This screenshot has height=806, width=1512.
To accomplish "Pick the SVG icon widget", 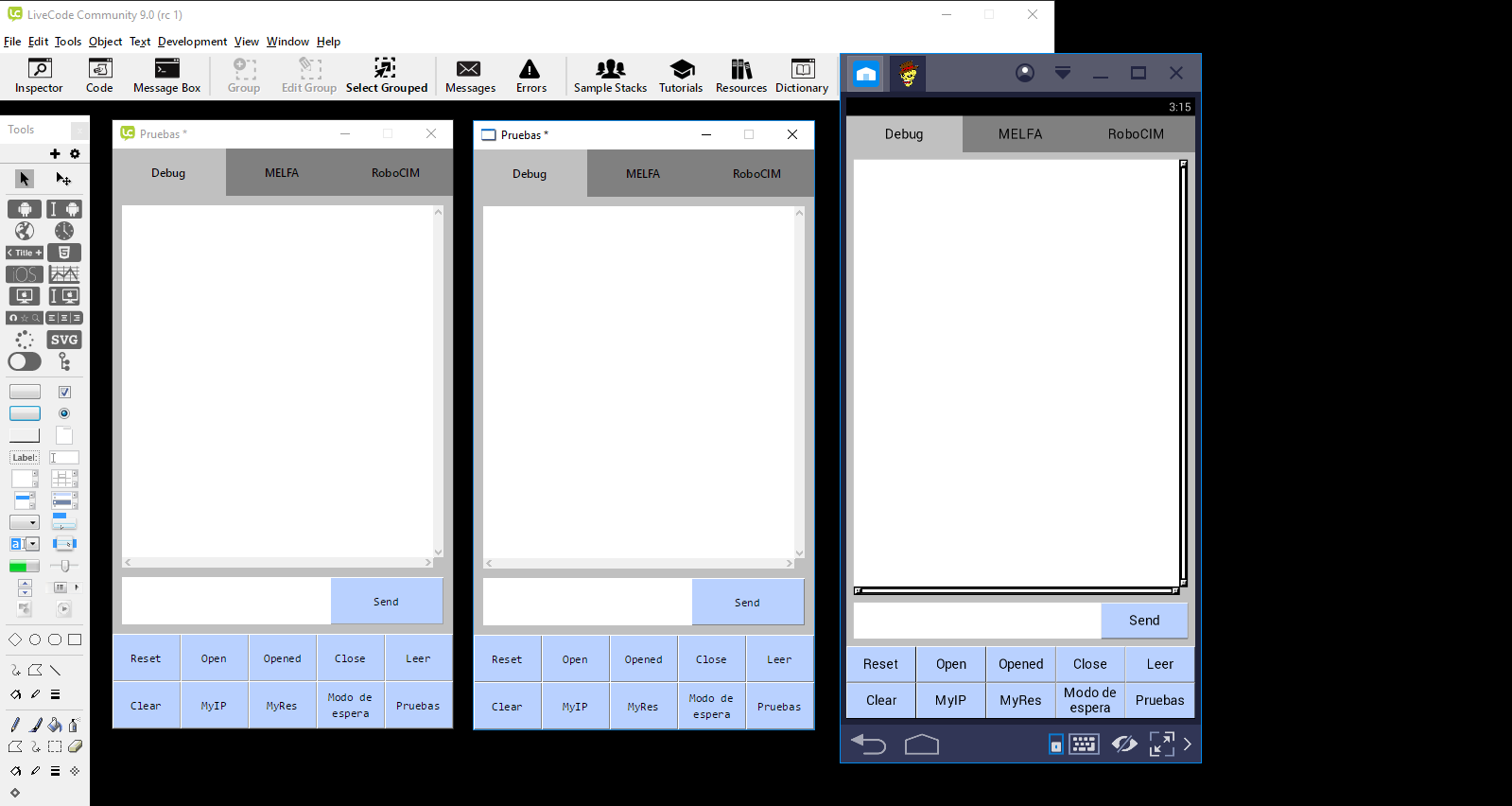I will (64, 340).
